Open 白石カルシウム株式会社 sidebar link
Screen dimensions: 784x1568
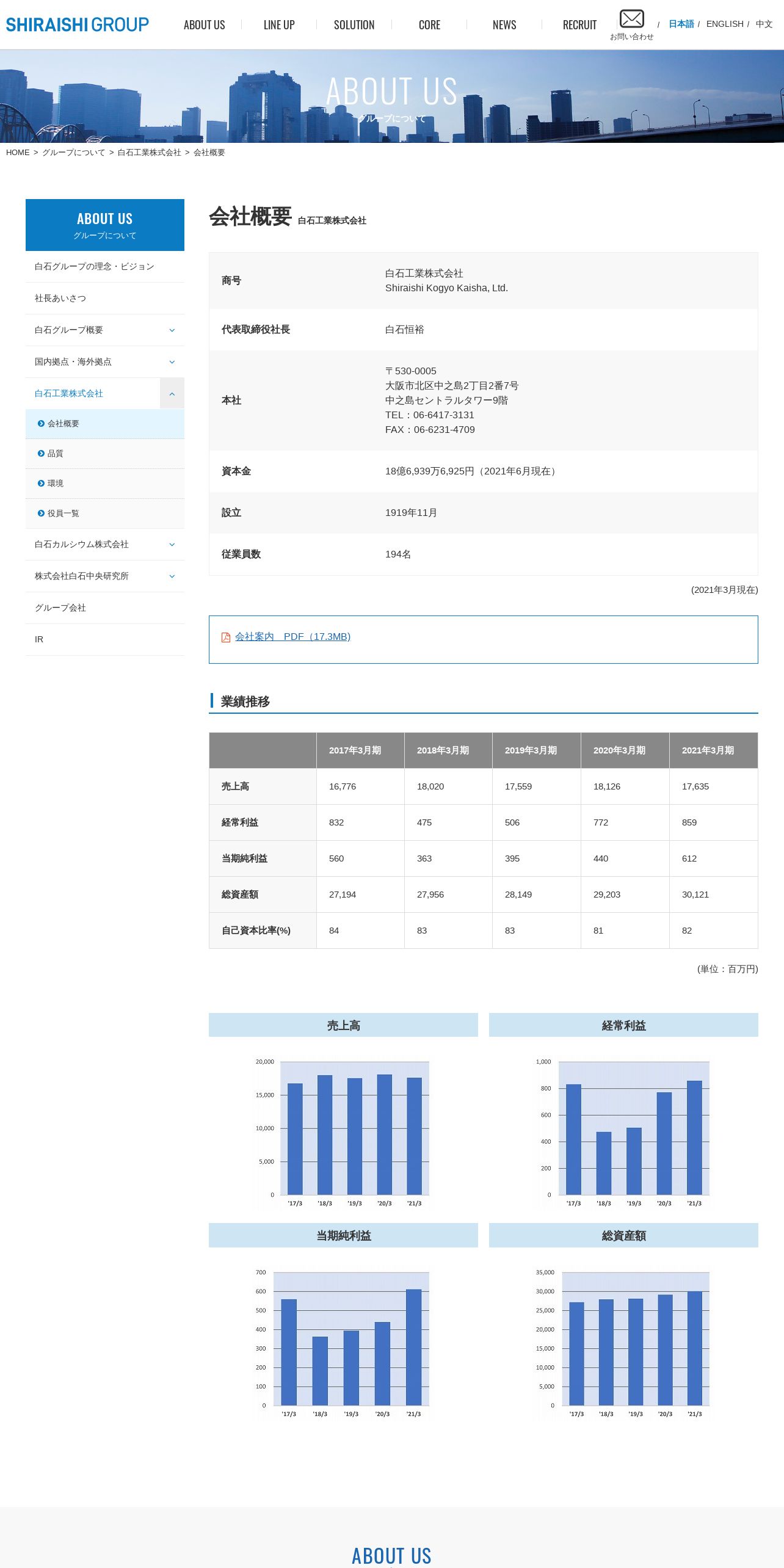coord(82,545)
